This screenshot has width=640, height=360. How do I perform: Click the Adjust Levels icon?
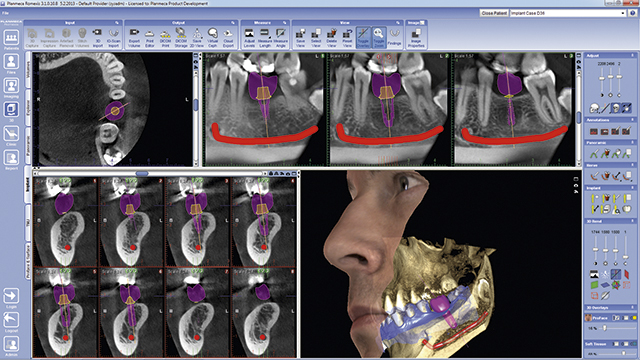coord(249,38)
